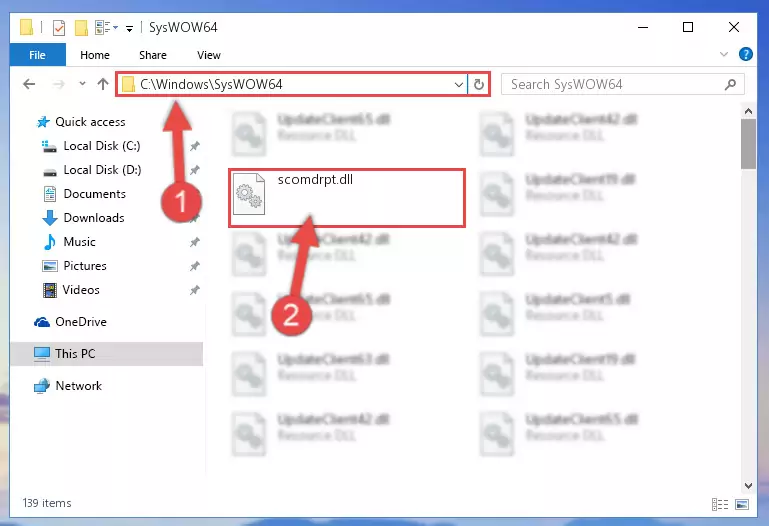Expand the ribbon with the chevron
The height and width of the screenshot is (526, 769).
pos(723,54)
